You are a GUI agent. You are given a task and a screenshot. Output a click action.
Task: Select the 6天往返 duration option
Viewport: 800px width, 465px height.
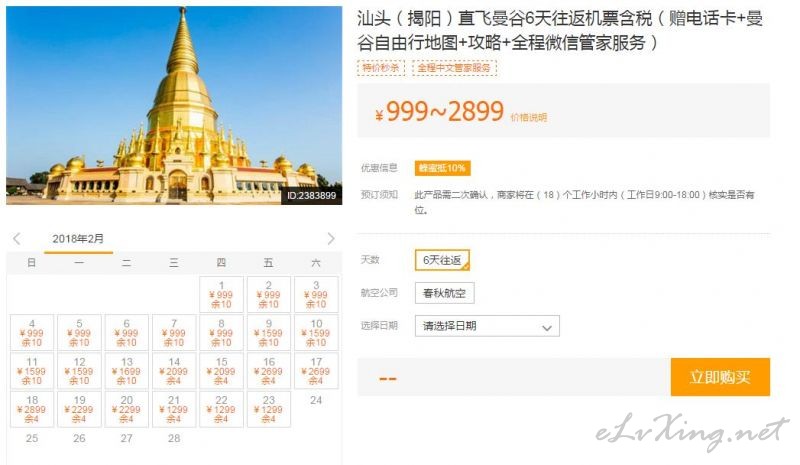point(442,260)
